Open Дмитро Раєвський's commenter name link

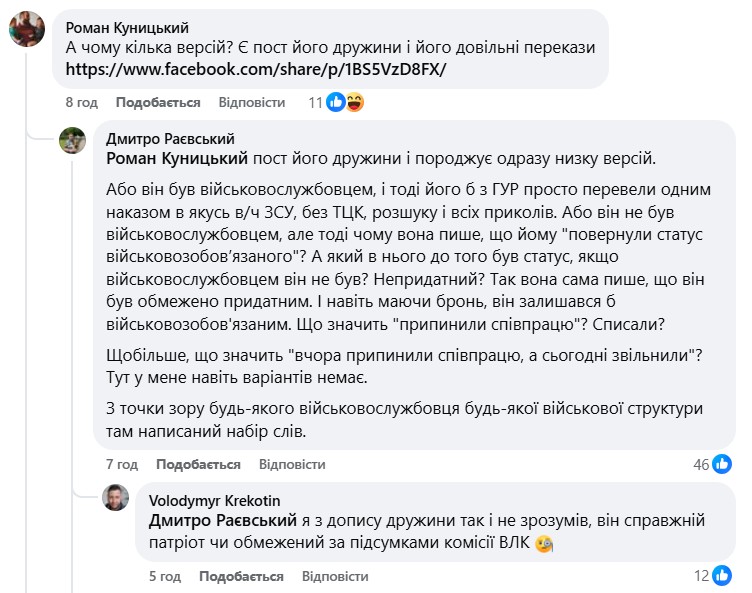[x=171, y=139]
